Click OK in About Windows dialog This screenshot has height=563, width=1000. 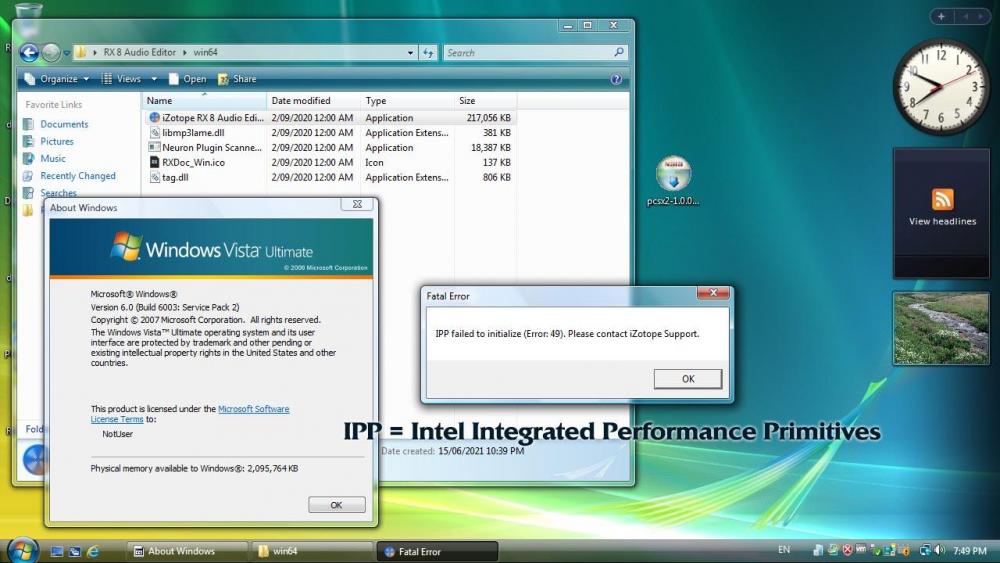[x=337, y=504]
